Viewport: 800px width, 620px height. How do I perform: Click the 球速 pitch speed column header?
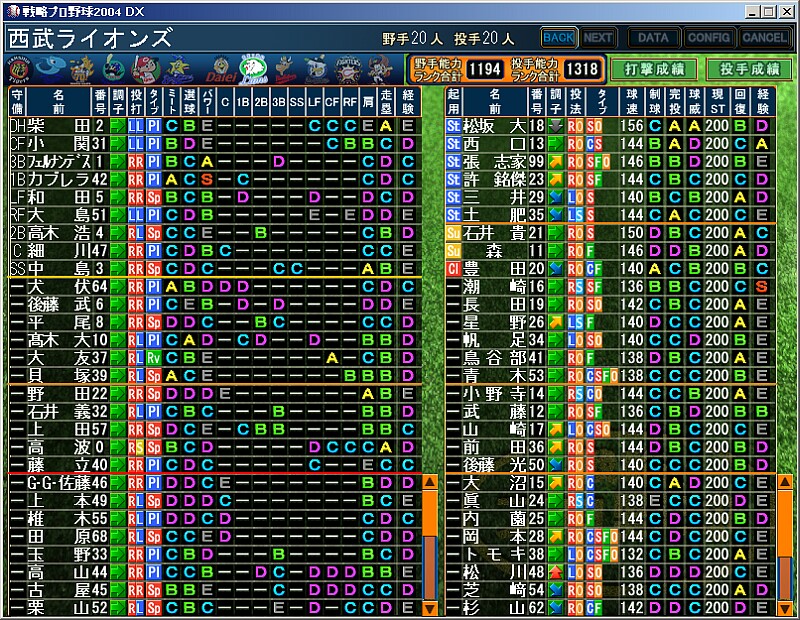coord(632,102)
